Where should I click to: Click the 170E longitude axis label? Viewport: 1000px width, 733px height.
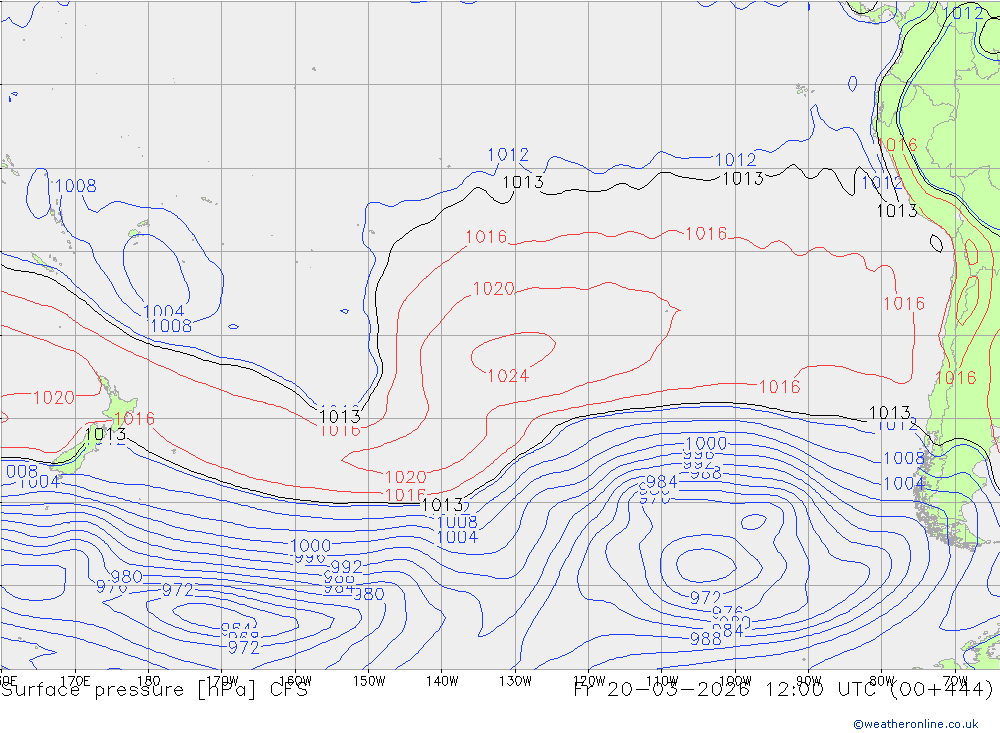[x=75, y=681]
